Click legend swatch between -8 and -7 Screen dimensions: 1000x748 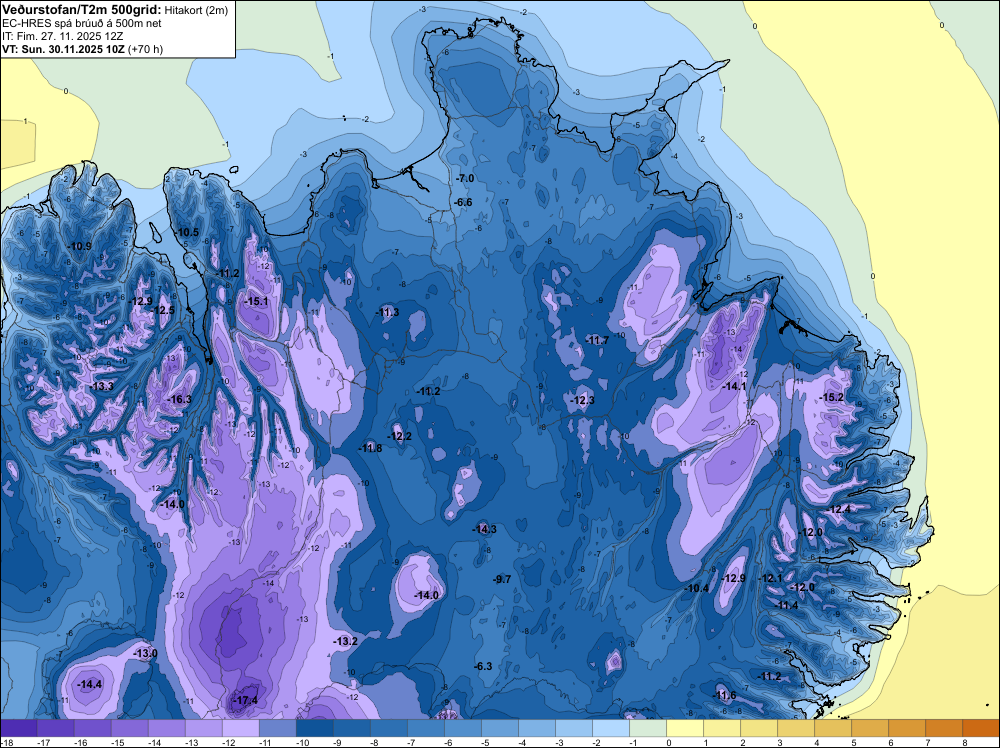(388, 728)
